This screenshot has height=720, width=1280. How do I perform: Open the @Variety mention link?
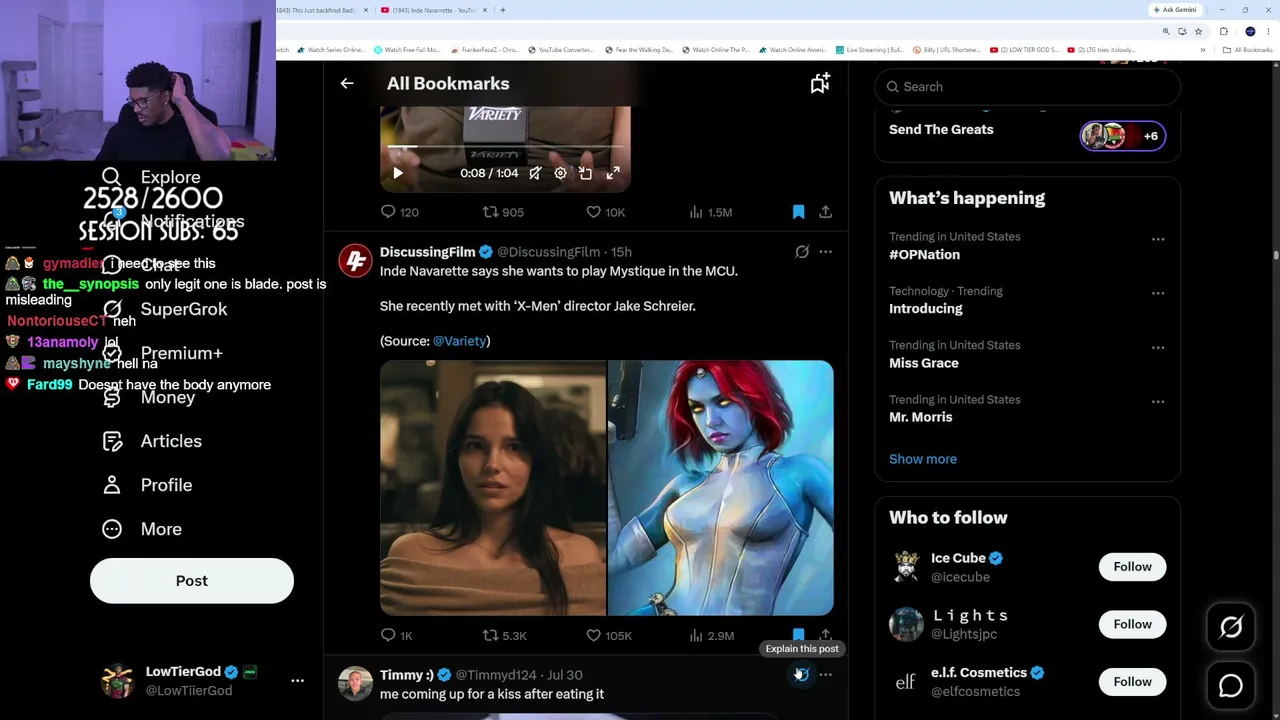[460, 341]
